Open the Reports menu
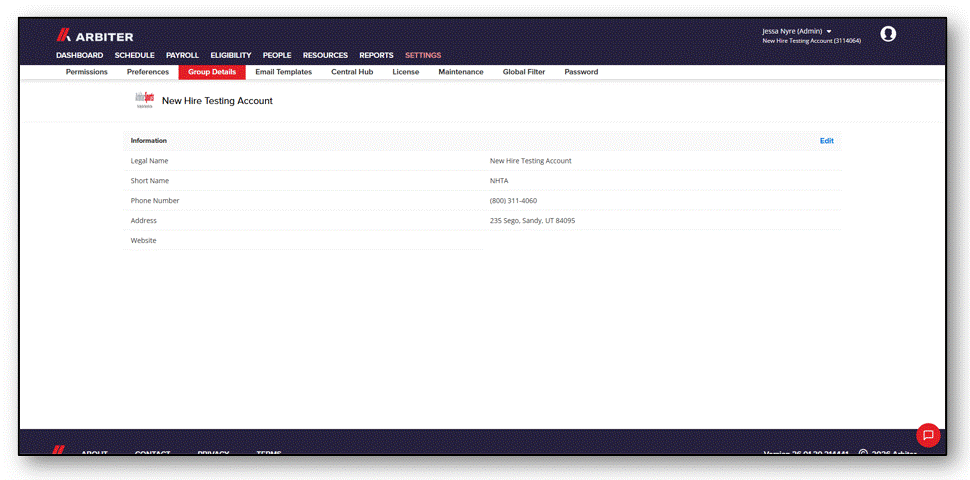 pyautogui.click(x=376, y=55)
